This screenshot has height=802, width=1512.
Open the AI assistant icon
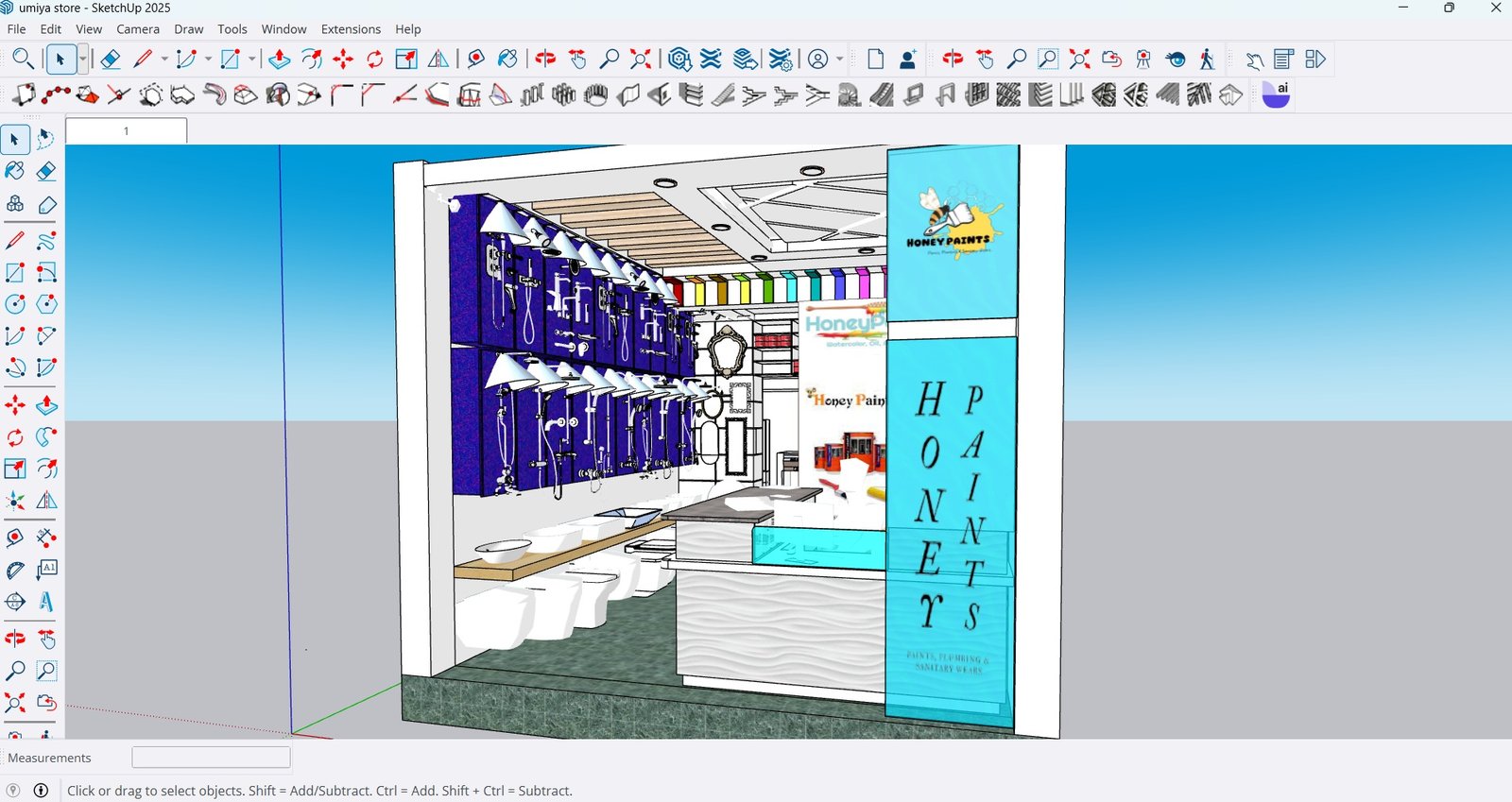tap(1276, 94)
